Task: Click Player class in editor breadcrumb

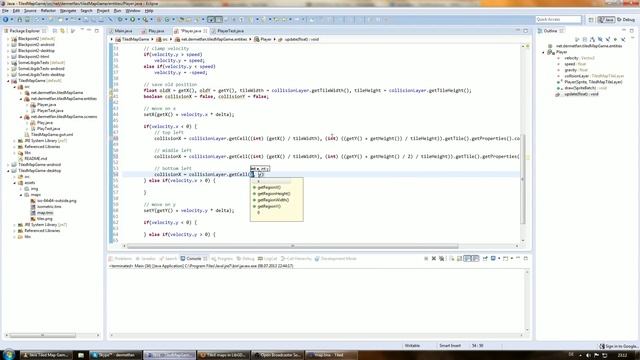Action: tap(266, 40)
